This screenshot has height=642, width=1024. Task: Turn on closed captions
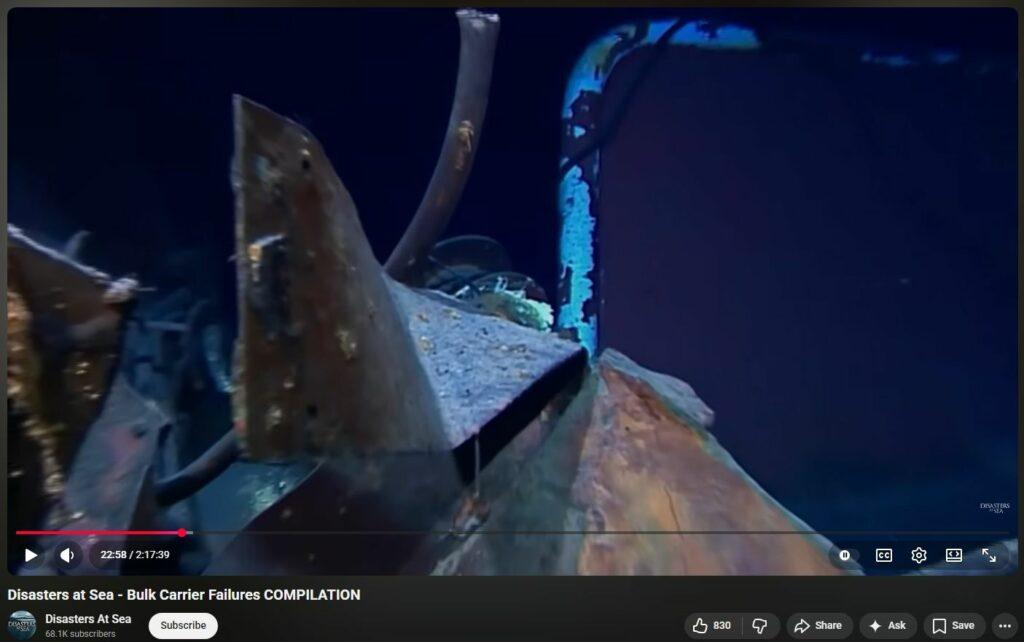884,555
